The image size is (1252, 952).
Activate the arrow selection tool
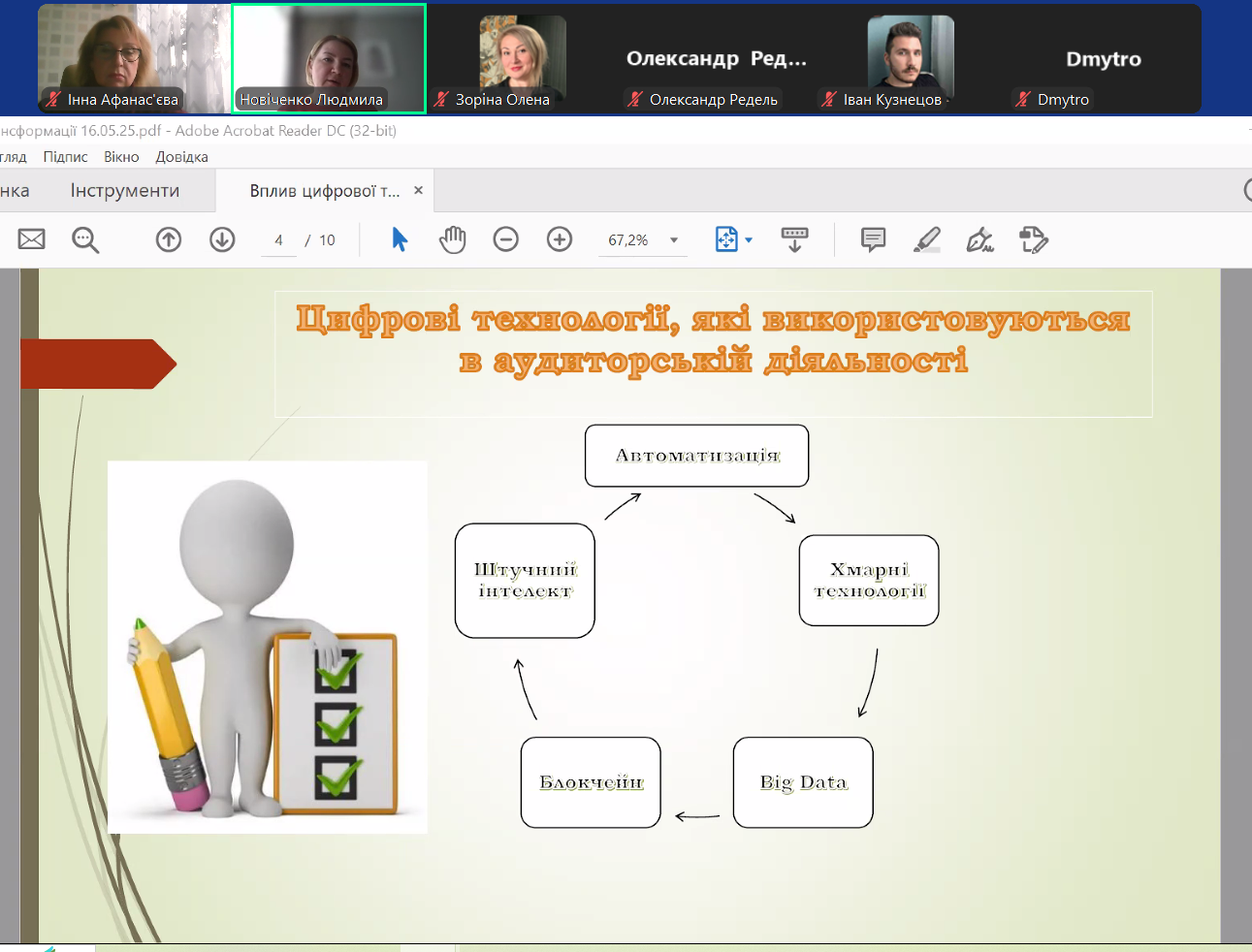tap(400, 239)
